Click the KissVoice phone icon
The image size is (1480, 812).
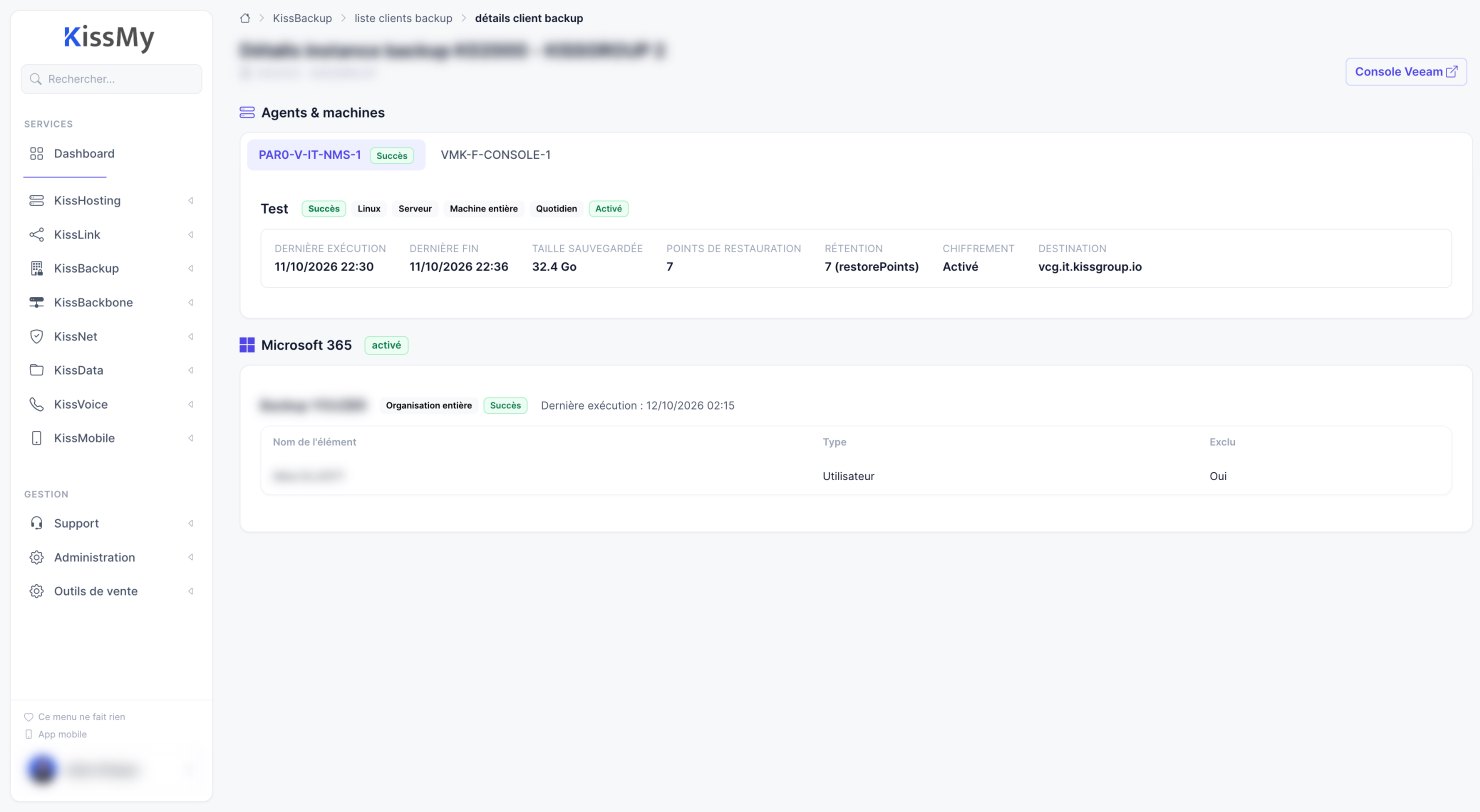point(37,405)
